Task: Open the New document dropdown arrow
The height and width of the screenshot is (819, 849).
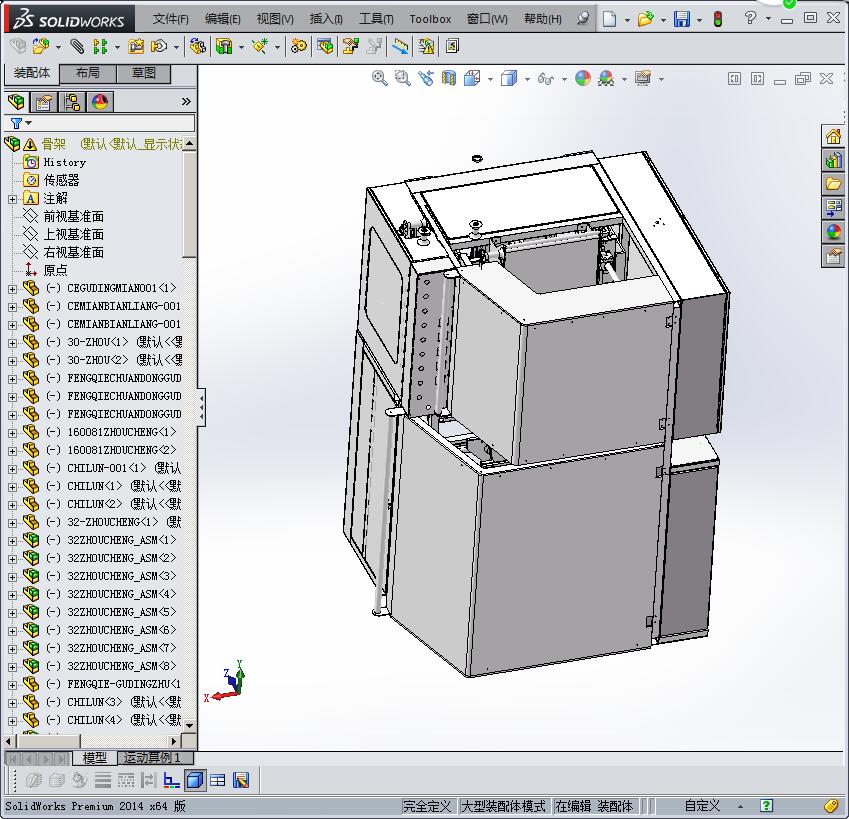Action: point(627,20)
